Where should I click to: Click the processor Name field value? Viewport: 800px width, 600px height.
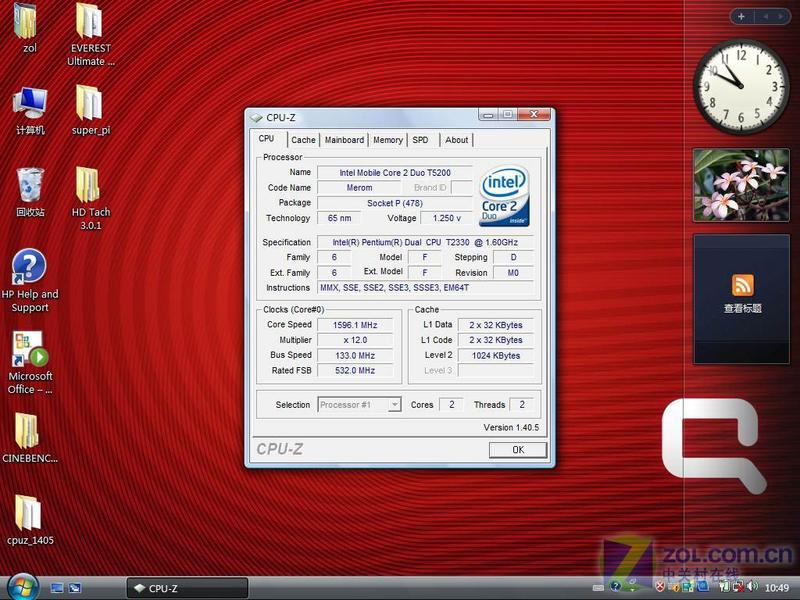coord(395,173)
